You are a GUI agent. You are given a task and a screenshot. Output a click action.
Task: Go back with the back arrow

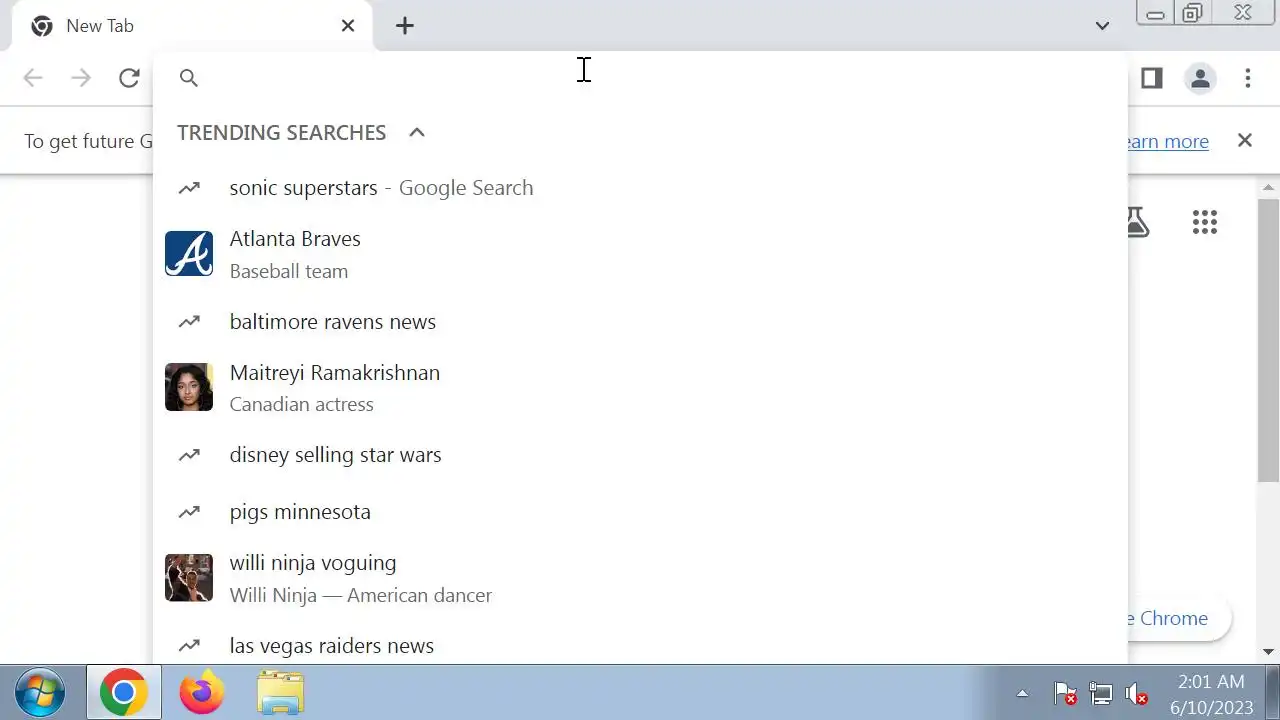(x=33, y=78)
